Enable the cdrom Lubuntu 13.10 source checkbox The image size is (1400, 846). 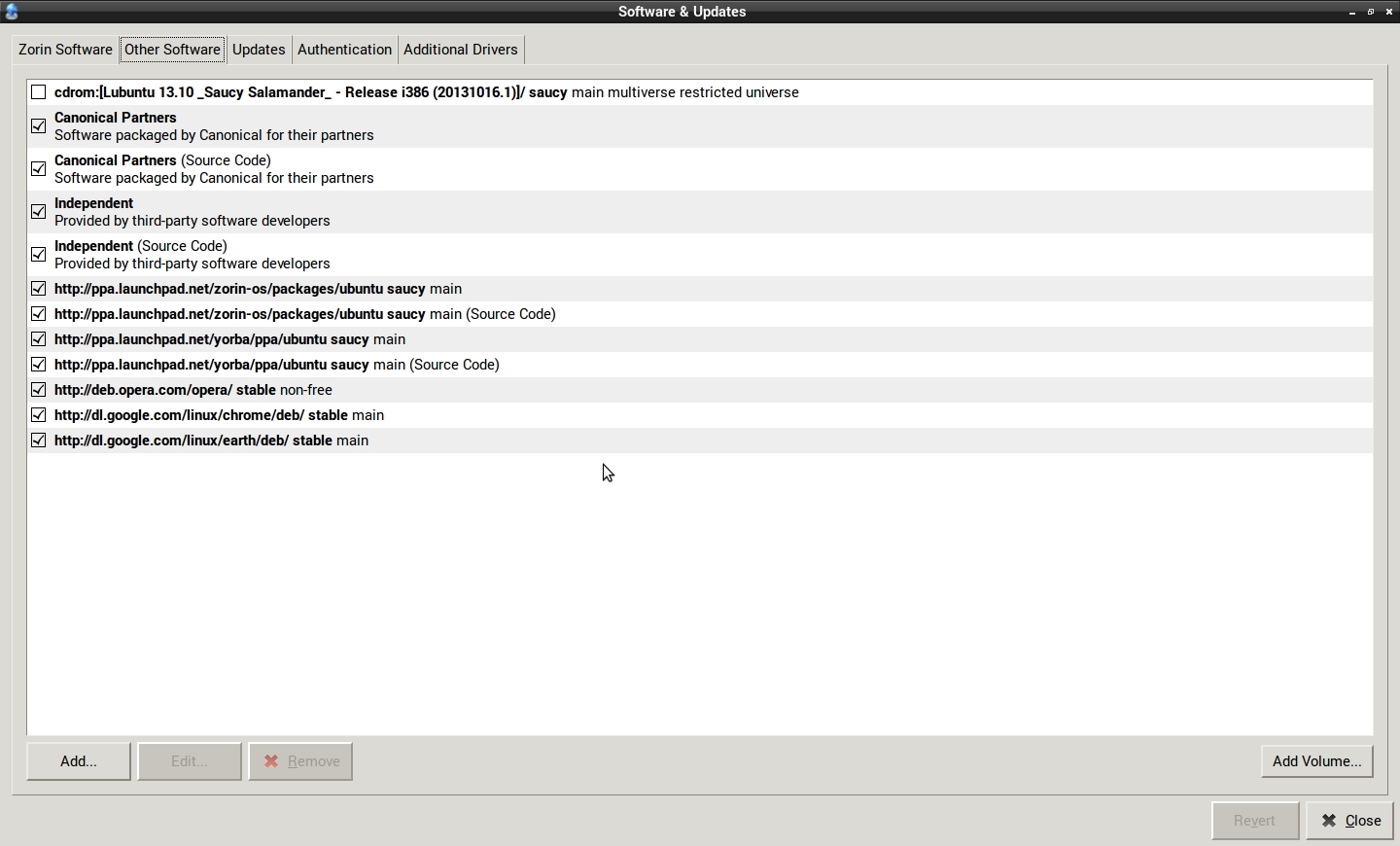[39, 92]
